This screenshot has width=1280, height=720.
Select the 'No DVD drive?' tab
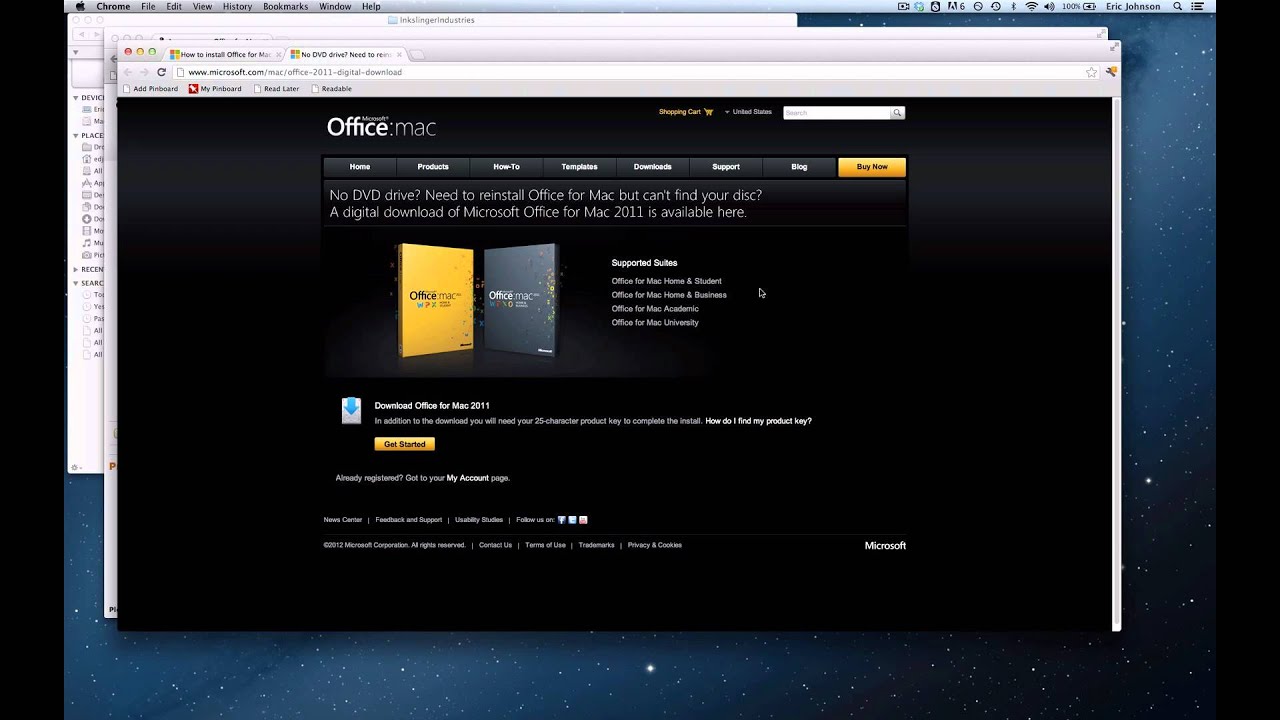(346, 54)
